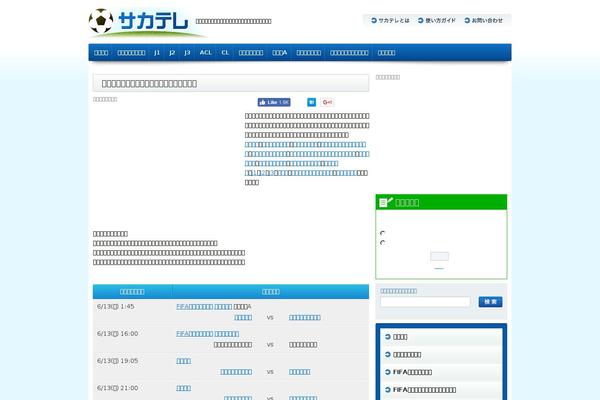Click the sidebar search text field
The image size is (600, 400).
point(425,301)
